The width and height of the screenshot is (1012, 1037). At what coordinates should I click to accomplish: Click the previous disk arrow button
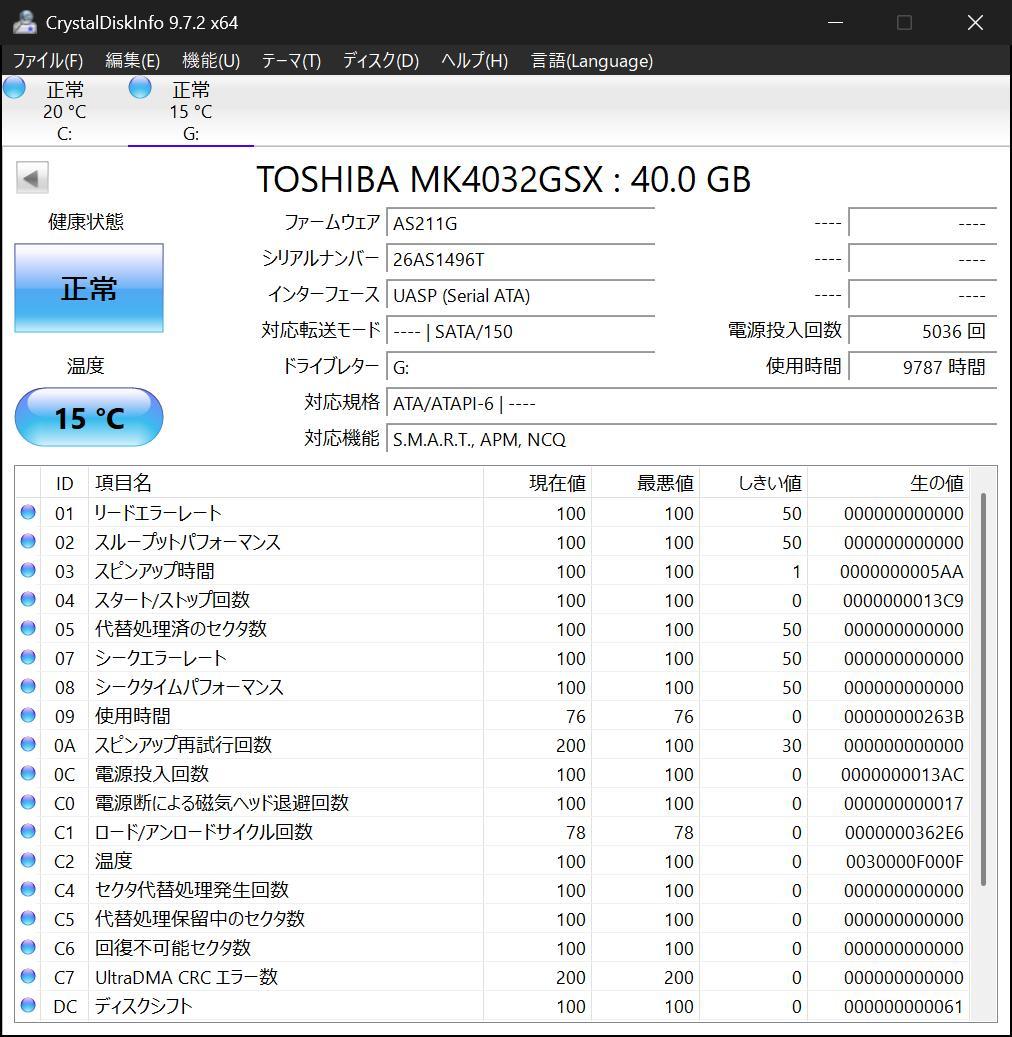31,179
